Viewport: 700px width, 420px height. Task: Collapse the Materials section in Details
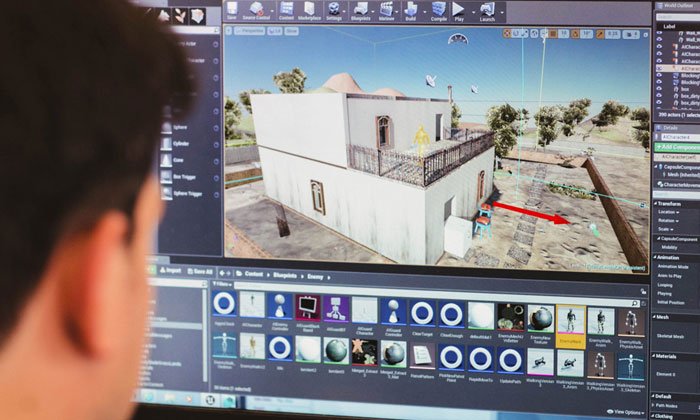coord(654,356)
